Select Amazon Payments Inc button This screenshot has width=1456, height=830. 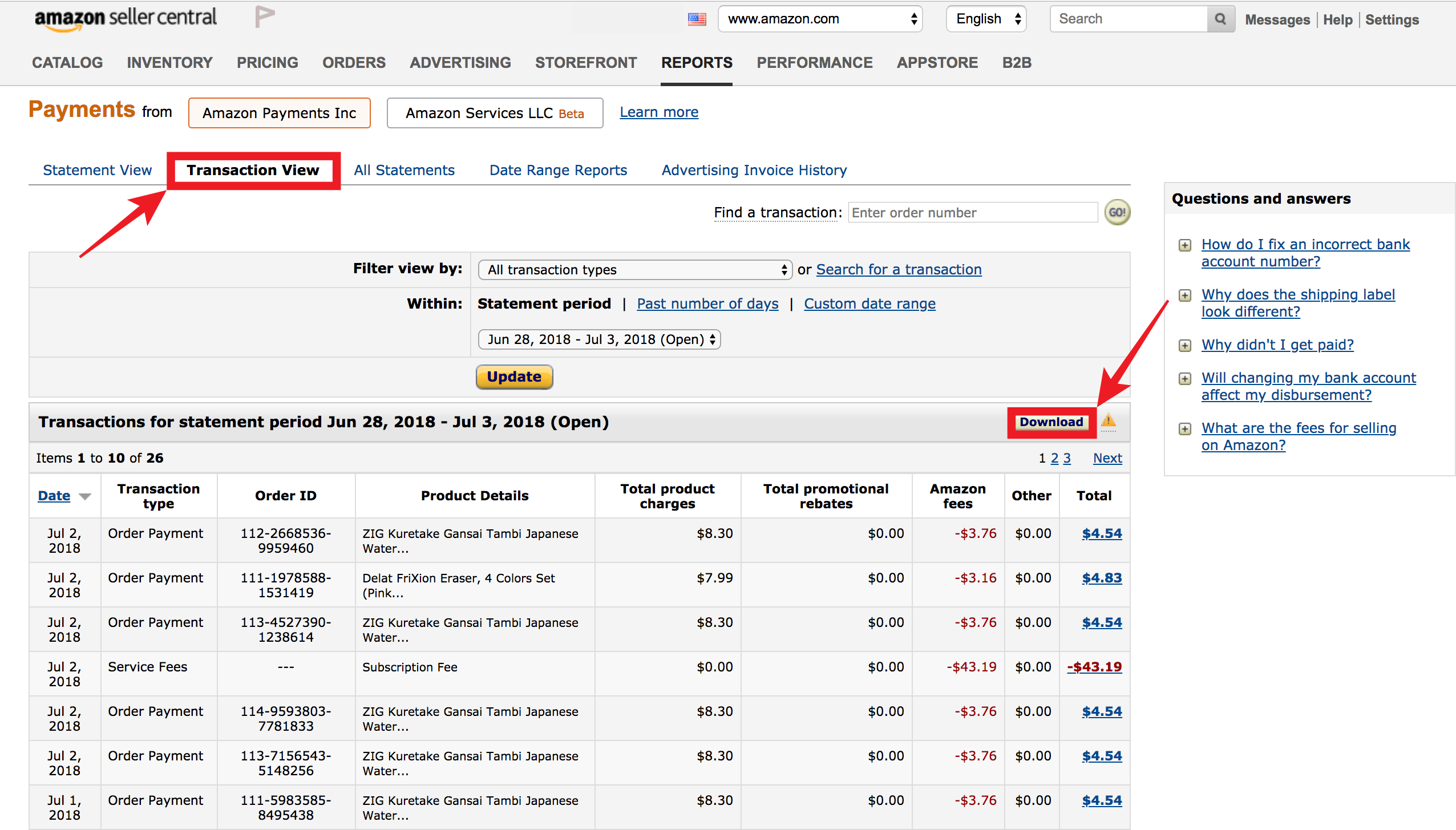280,113
